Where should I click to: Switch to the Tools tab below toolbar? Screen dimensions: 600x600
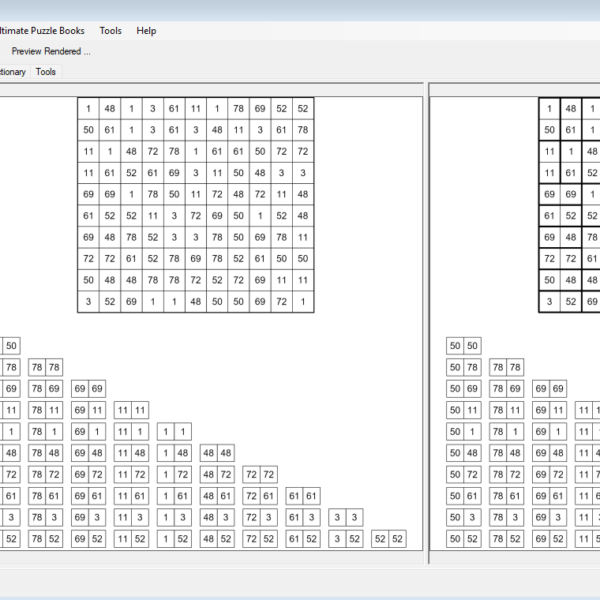pyautogui.click(x=46, y=72)
